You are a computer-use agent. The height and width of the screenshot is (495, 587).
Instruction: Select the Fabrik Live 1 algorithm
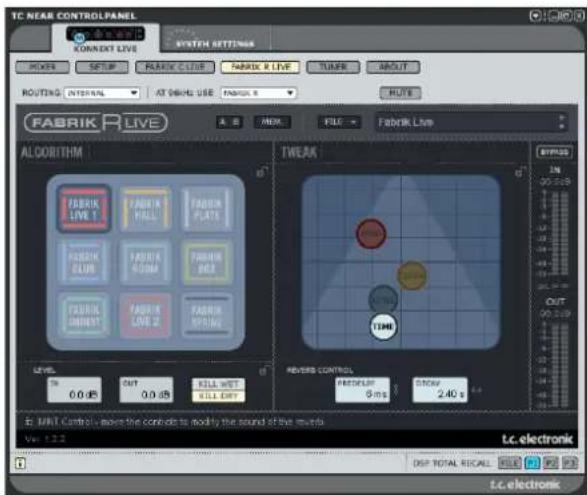84,209
